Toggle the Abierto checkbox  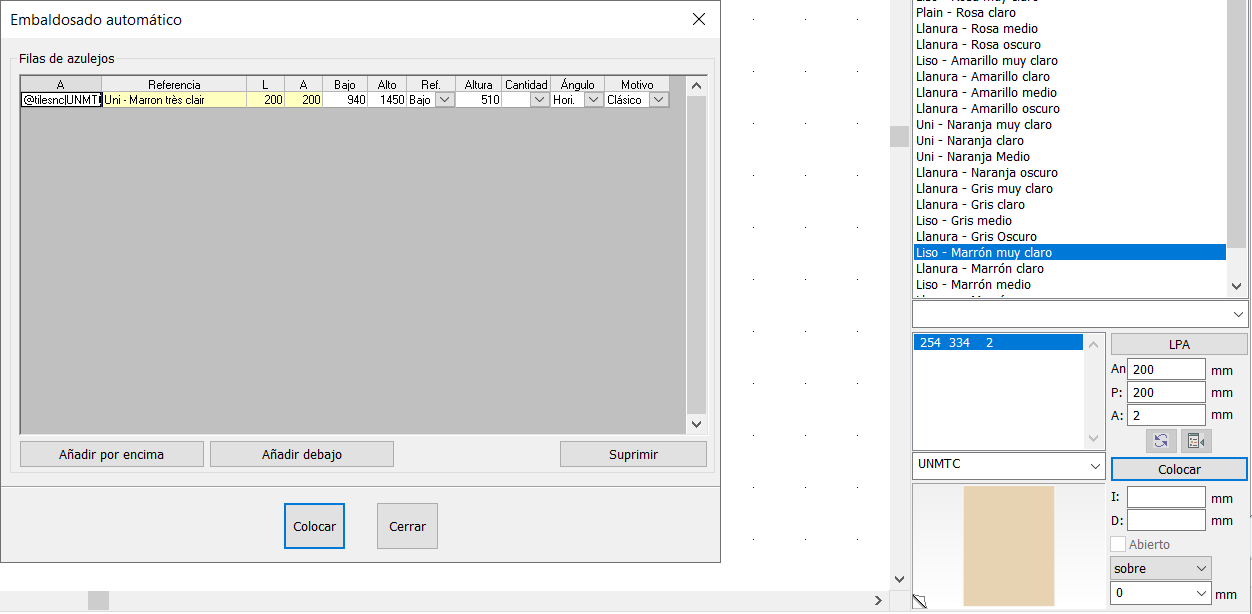[x=1119, y=544]
